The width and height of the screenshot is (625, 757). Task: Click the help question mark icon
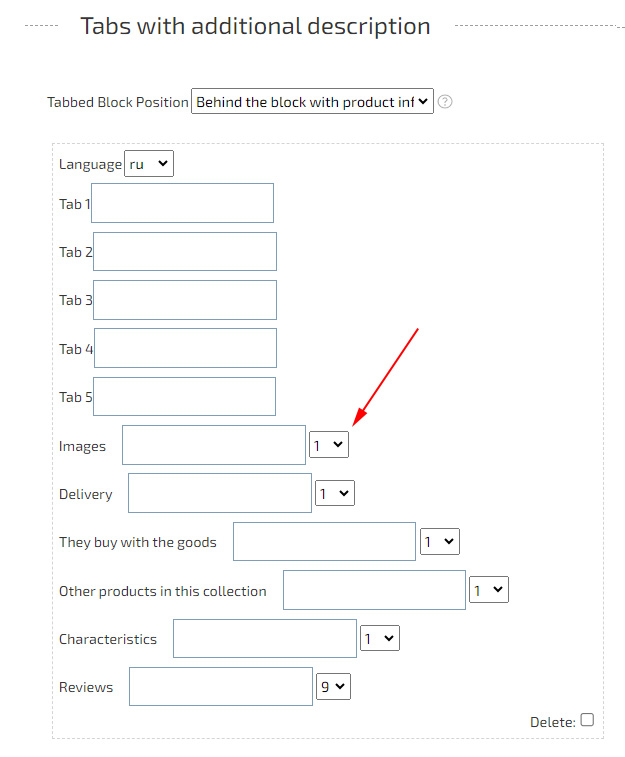446,102
